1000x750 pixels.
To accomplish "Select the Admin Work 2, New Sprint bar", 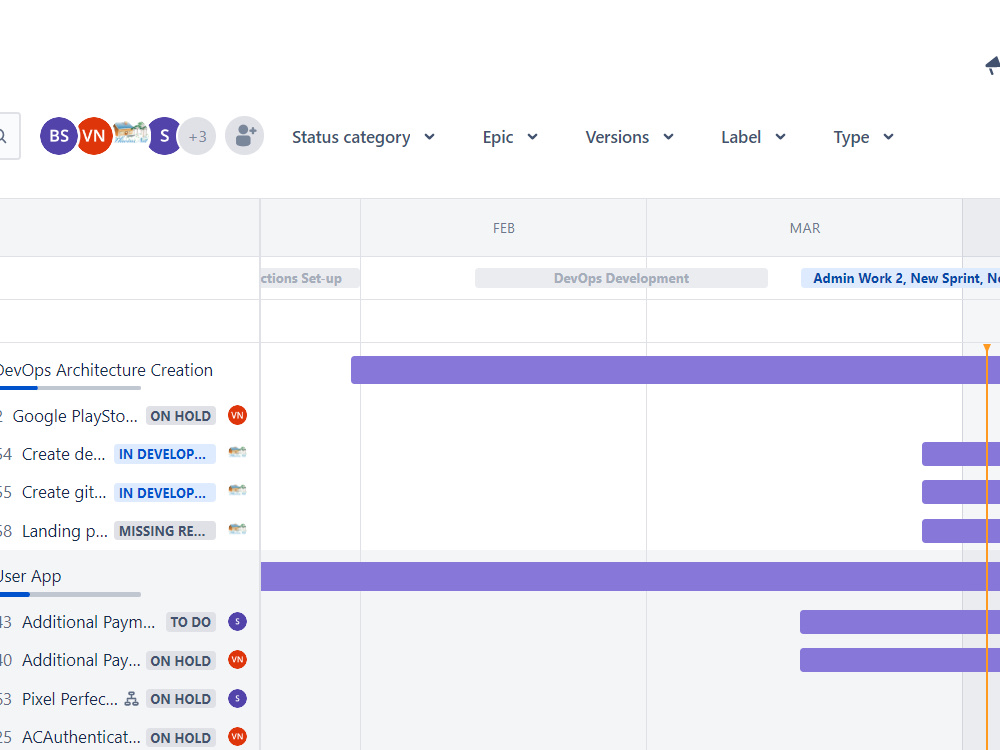I will [x=901, y=278].
